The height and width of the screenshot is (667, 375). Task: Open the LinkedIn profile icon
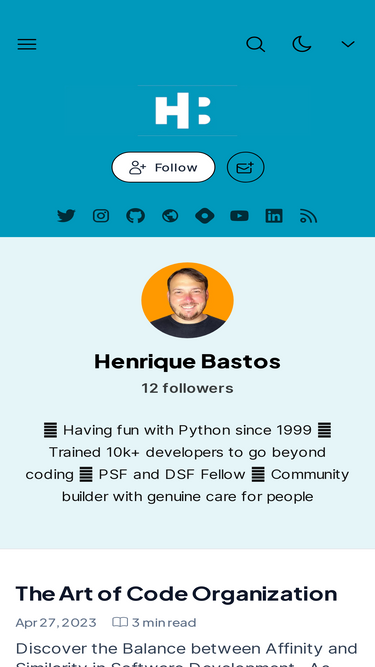click(x=274, y=216)
